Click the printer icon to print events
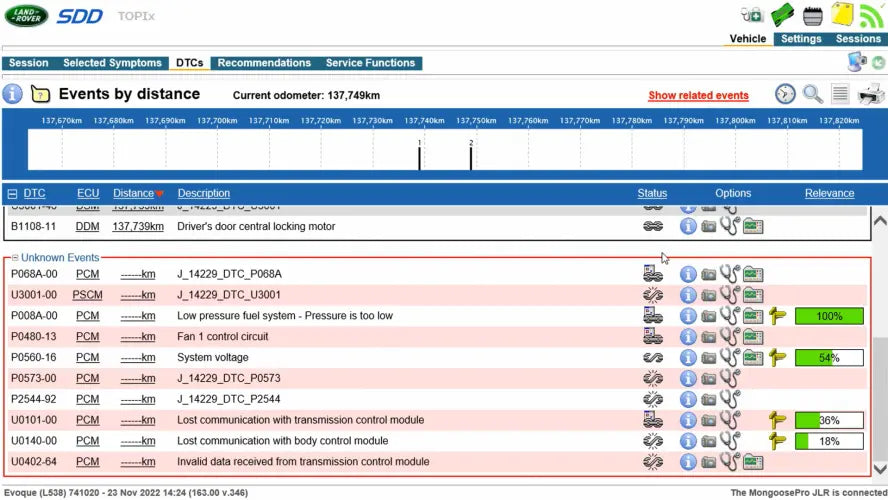888x500 pixels. tap(871, 94)
